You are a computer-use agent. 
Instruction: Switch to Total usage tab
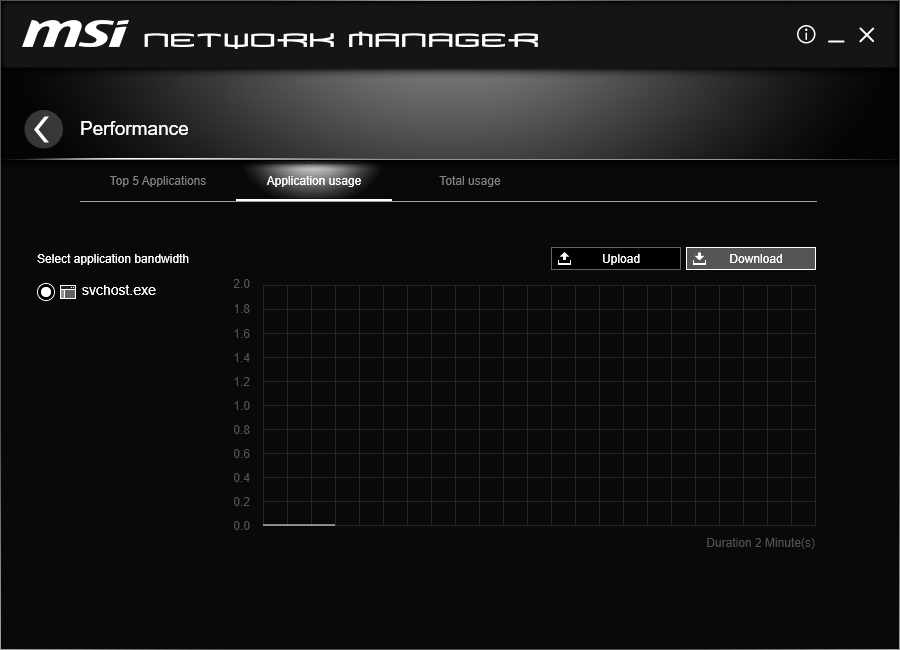(470, 181)
